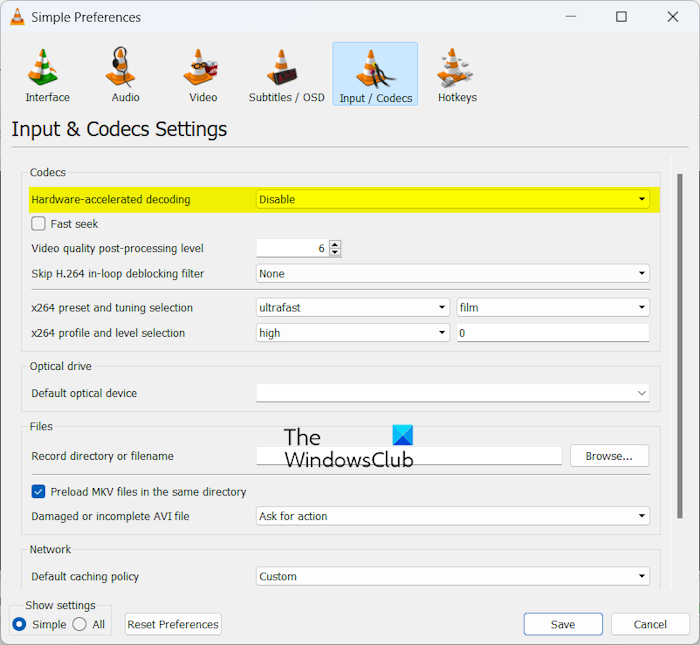Screen dimensions: 700x645
Task: Click the x264 preset and tuning selection label
Action: tap(112, 308)
